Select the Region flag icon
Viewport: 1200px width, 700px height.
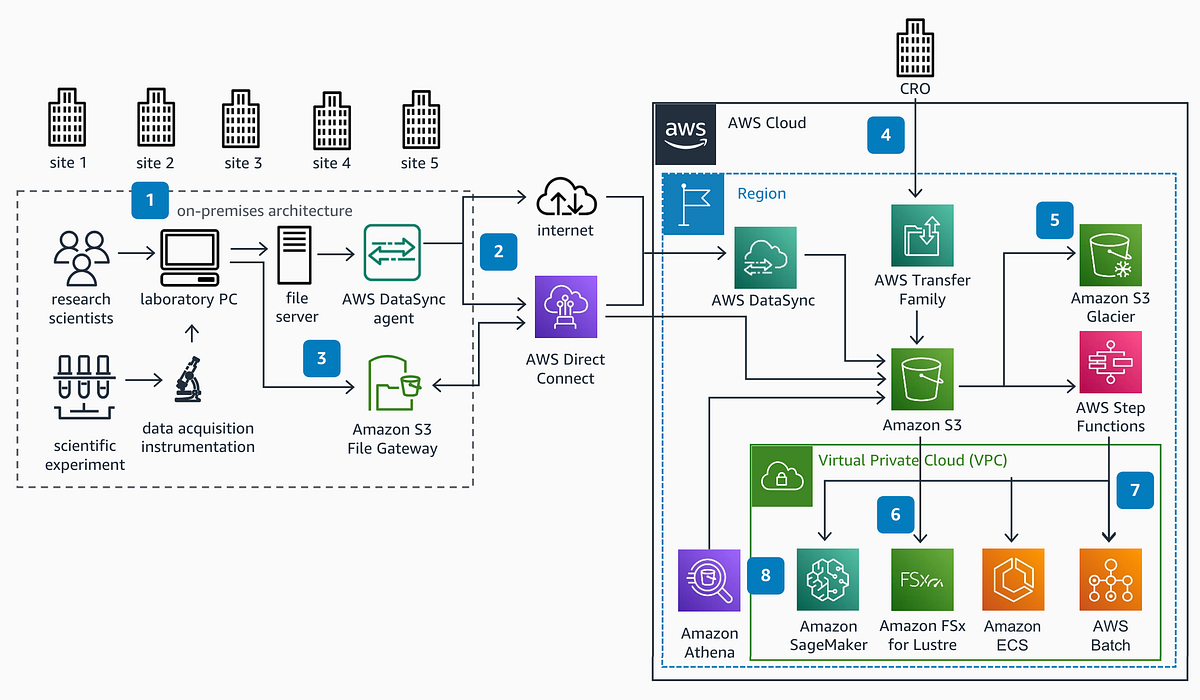(x=693, y=204)
